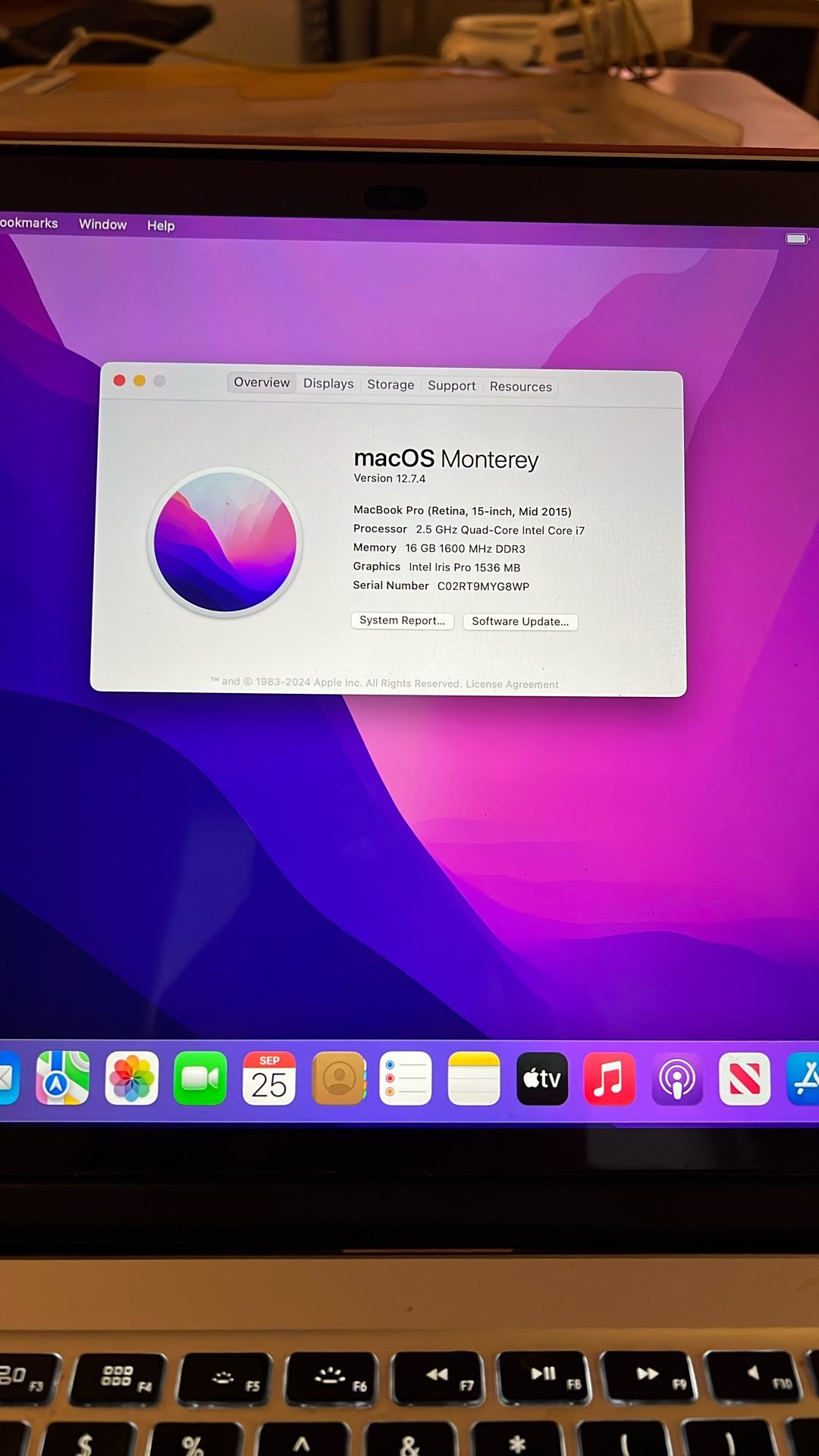Open the Window menu
This screenshot has height=1456, width=819.
[x=102, y=224]
